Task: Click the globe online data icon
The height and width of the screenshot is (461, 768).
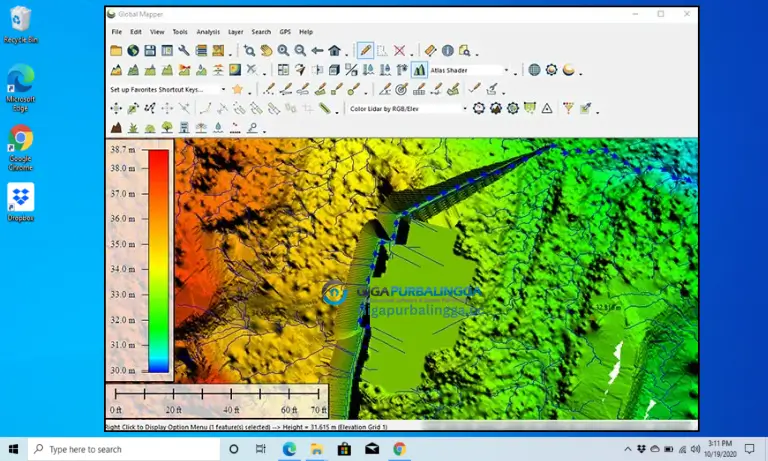Action: point(133,50)
